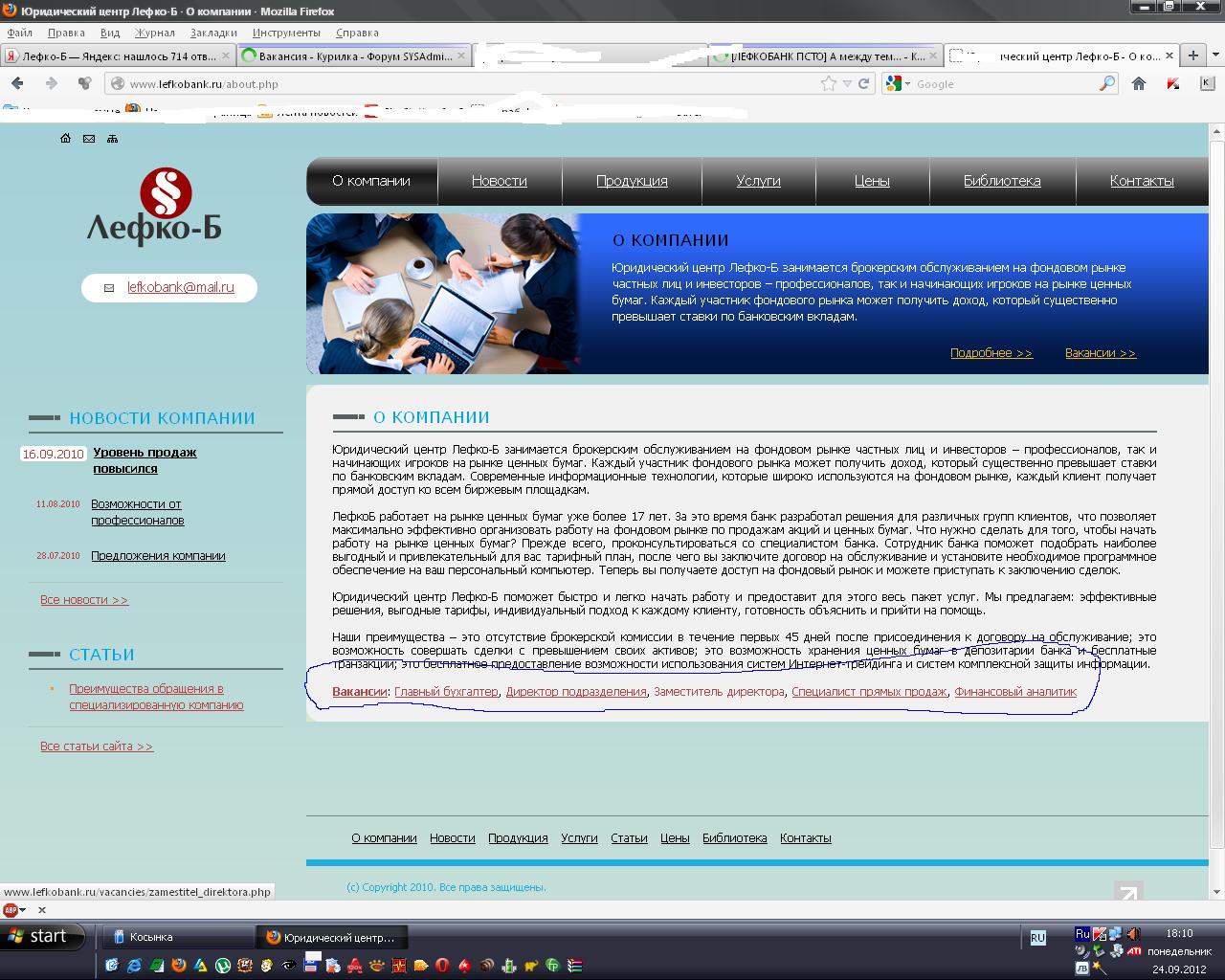Image resolution: width=1225 pixels, height=980 pixels.
Task: Open a new tab with the plus button
Action: pos(1193,56)
